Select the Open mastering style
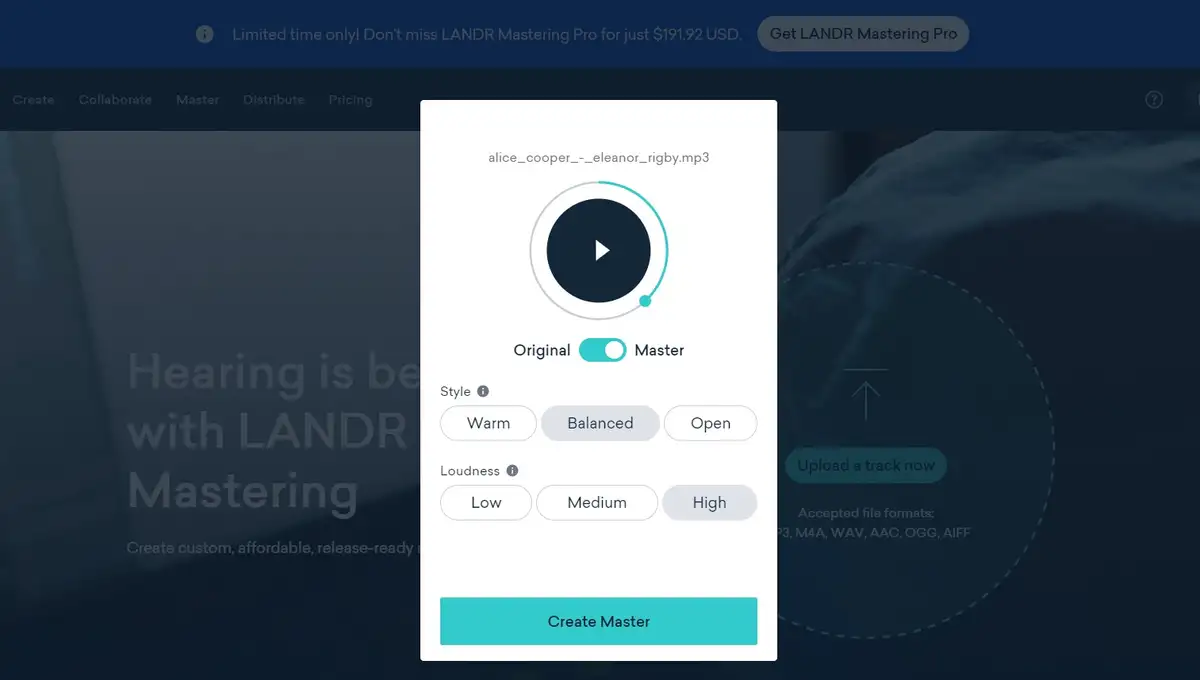 pyautogui.click(x=710, y=423)
